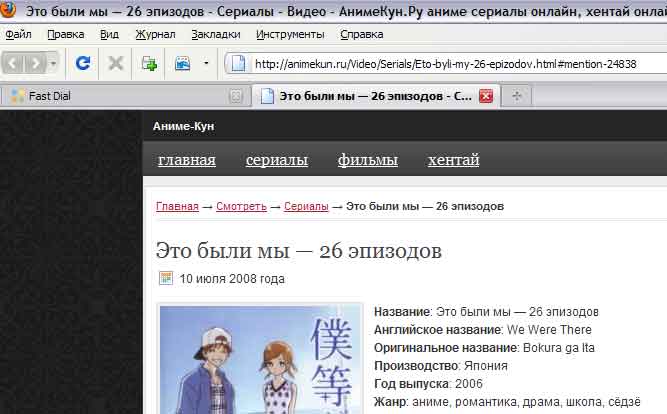The width and height of the screenshot is (667, 414).
Task: Reload the page with the blue refresh icon
Action: click(83, 63)
